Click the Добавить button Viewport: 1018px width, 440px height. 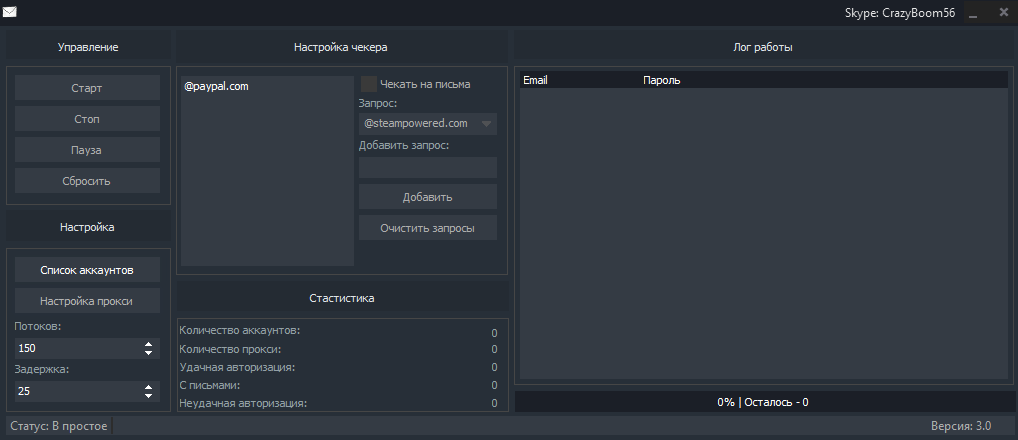pyautogui.click(x=428, y=197)
